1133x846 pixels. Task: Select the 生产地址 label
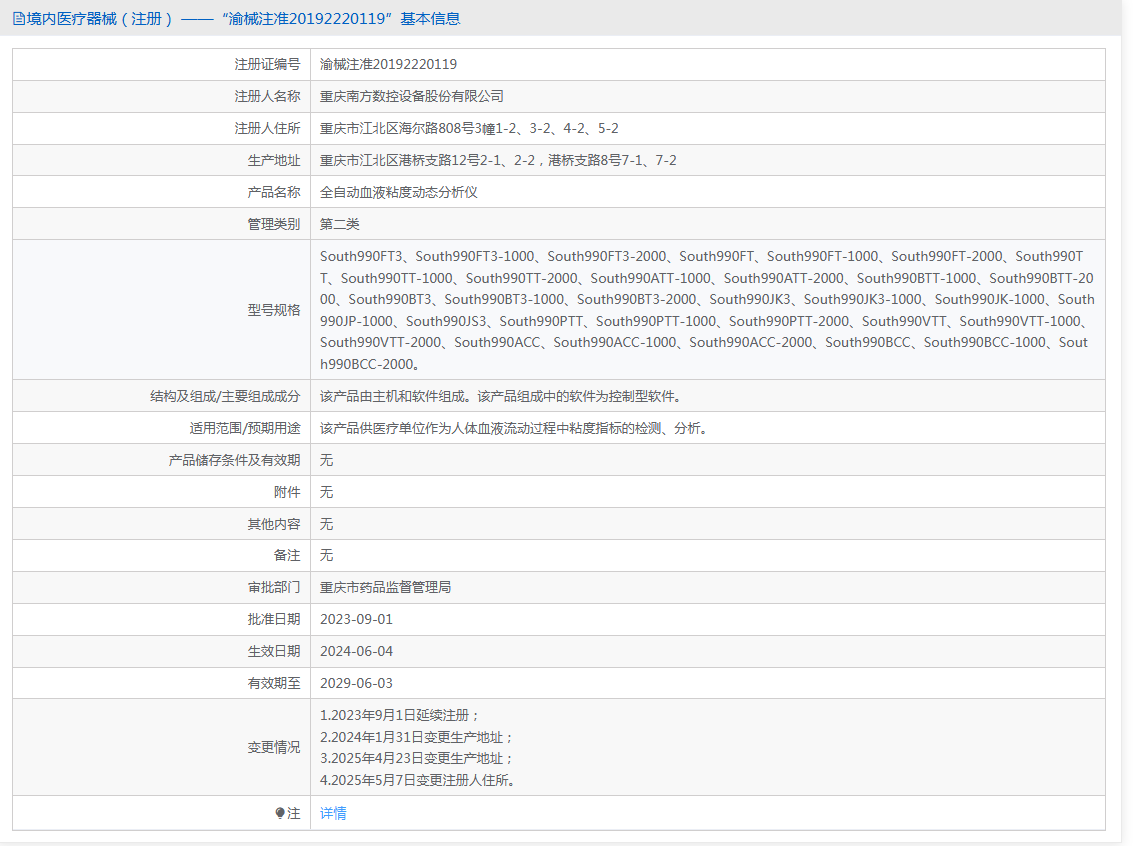click(x=274, y=160)
